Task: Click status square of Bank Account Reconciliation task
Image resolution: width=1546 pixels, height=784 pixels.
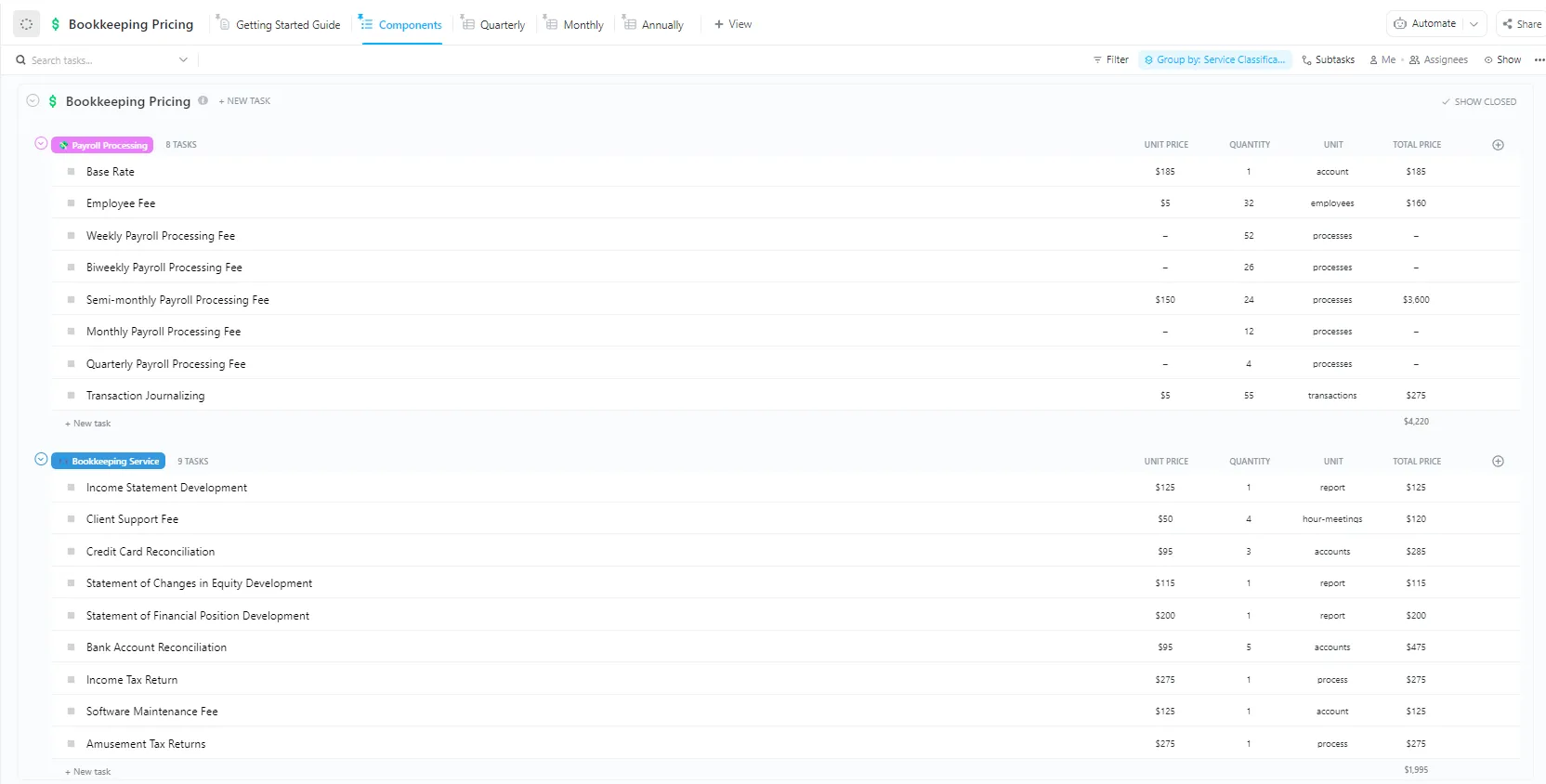Action: point(71,647)
